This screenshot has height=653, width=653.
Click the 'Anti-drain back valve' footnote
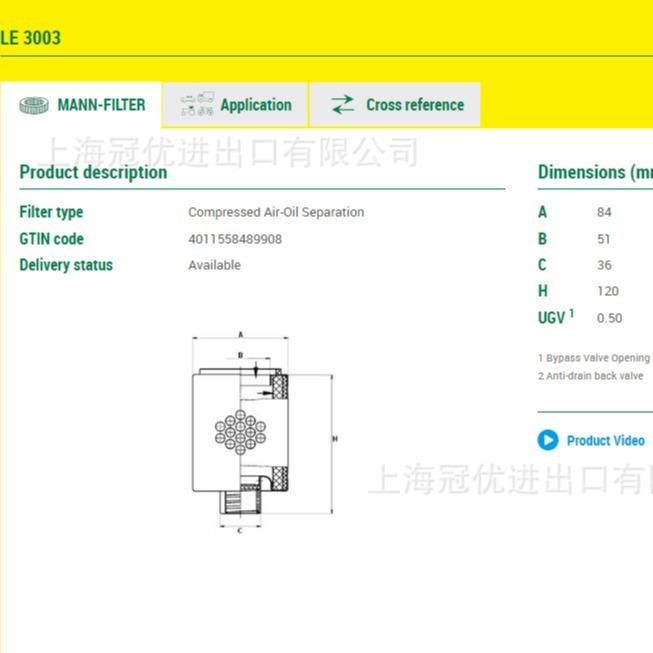(x=591, y=376)
